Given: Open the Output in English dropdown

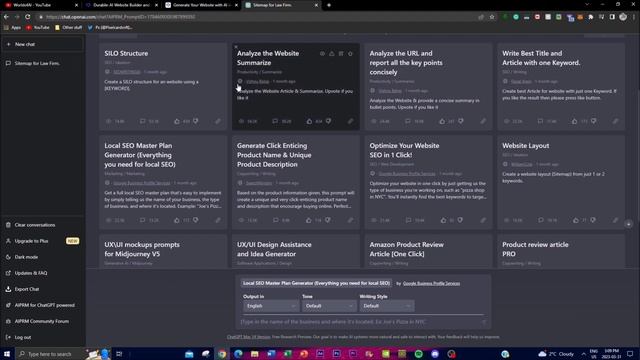Looking at the screenshot, I should click(271, 306).
